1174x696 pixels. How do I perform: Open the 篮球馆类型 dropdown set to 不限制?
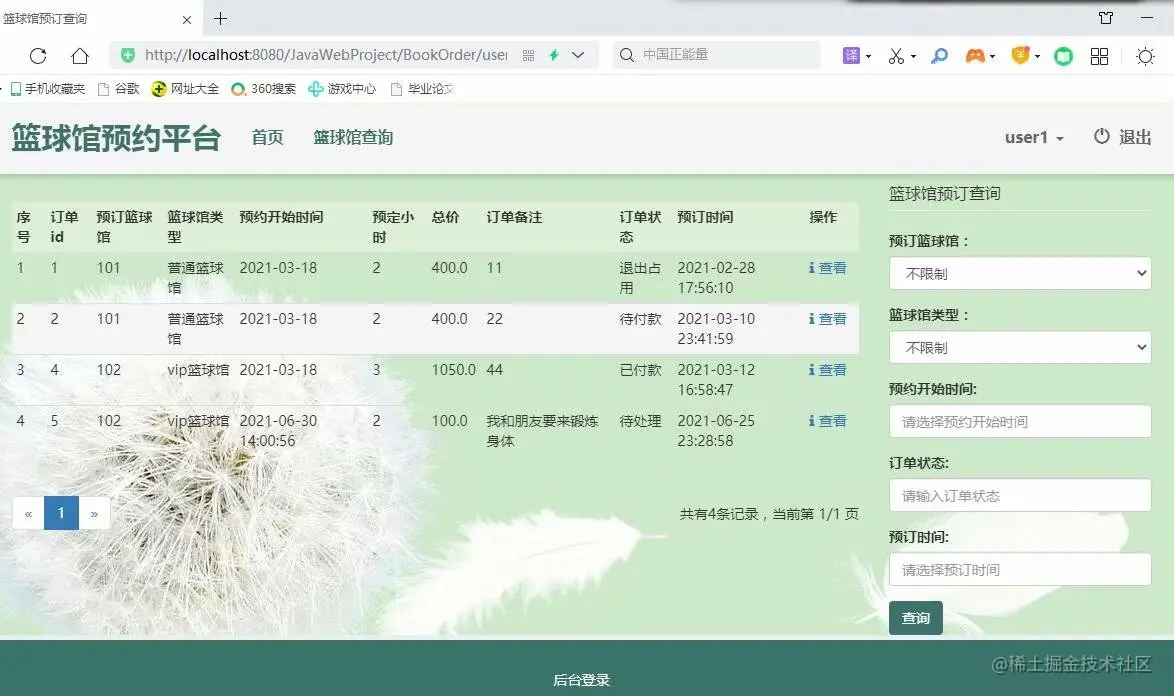1020,348
